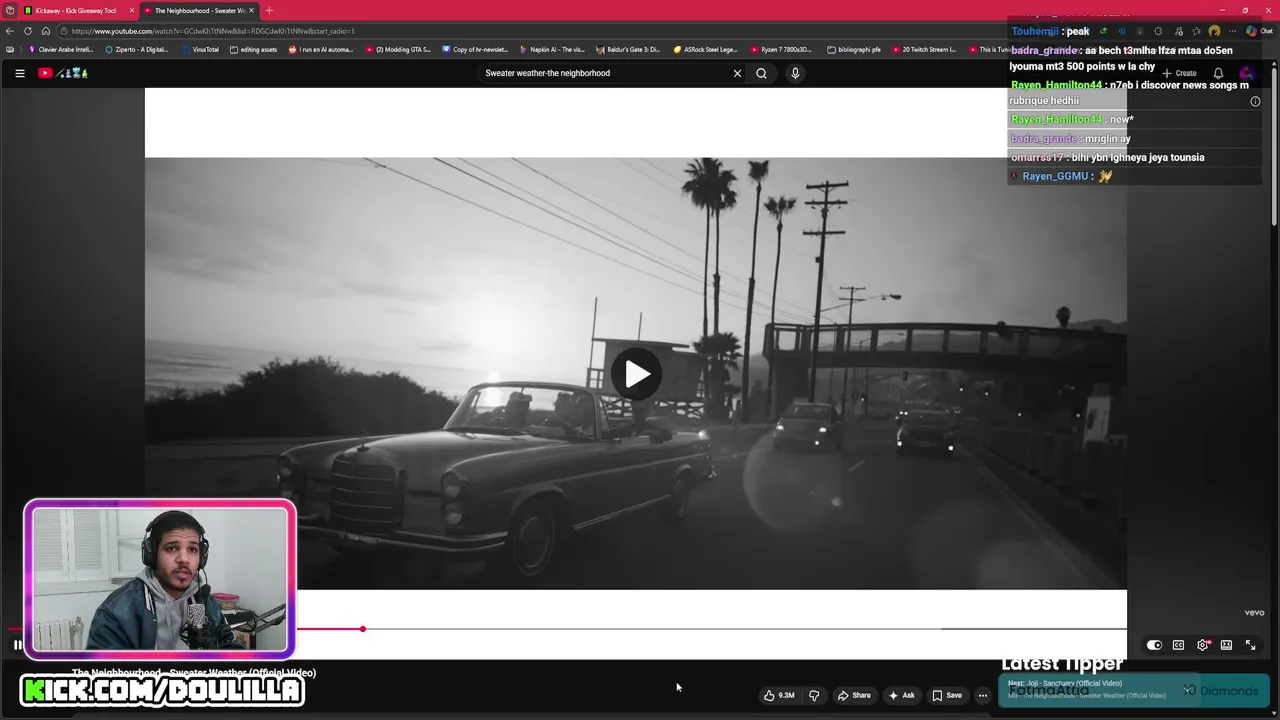Open the VirusTotal bookmark
Viewport: 1280px width, 720px height.
coord(200,49)
